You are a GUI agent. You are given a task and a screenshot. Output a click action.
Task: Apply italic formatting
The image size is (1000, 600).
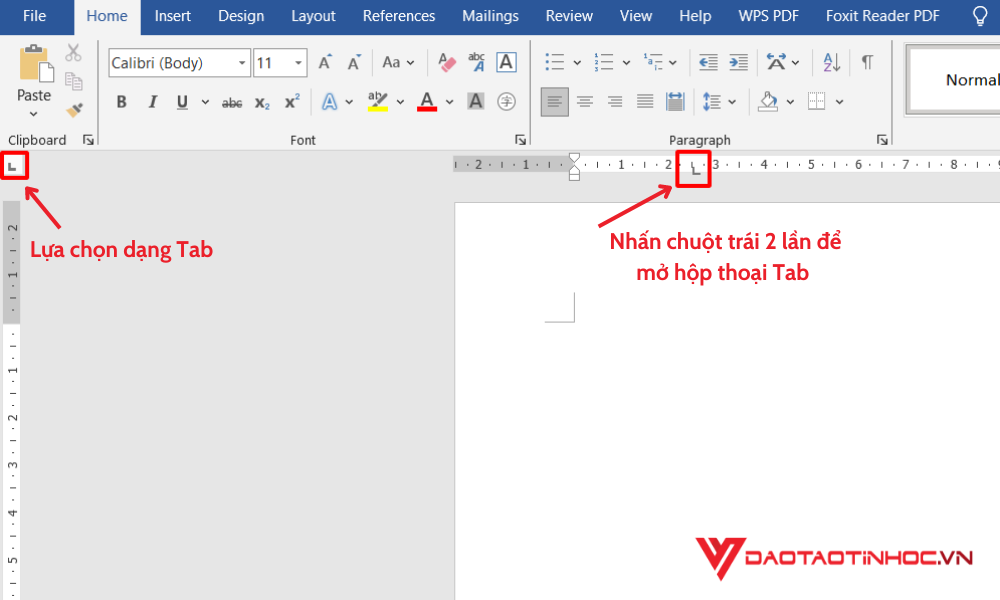coord(151,101)
